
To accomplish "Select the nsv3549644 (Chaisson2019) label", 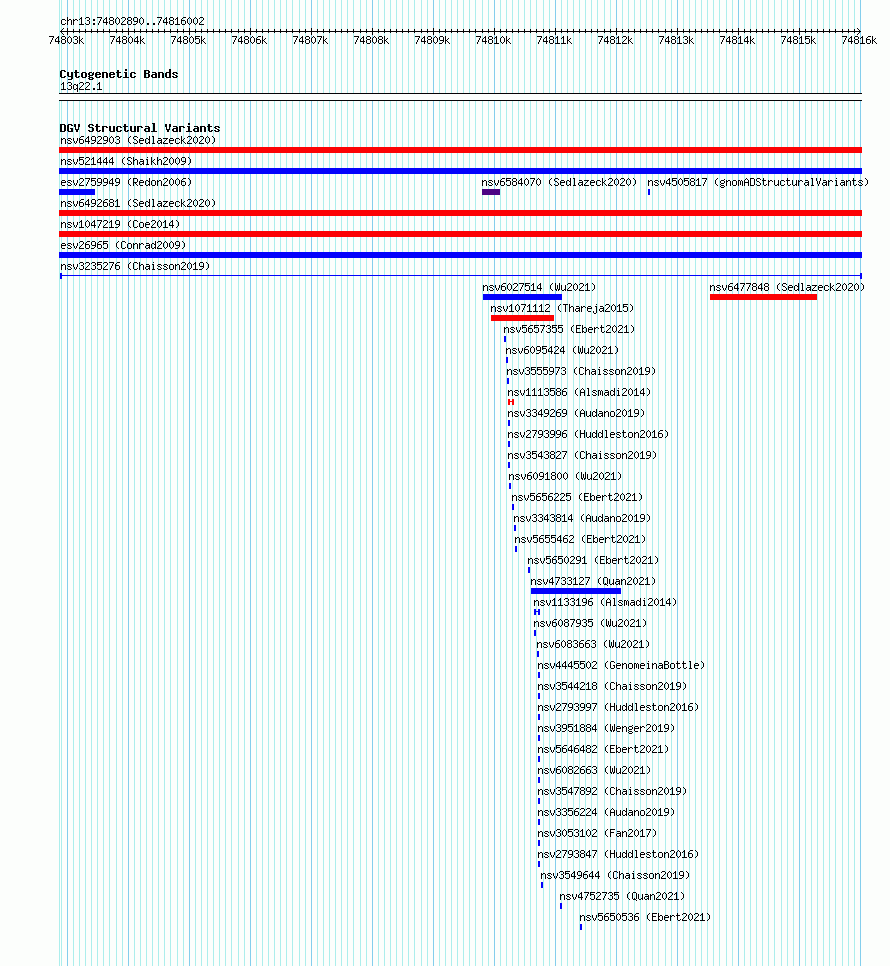I will tap(615, 875).
